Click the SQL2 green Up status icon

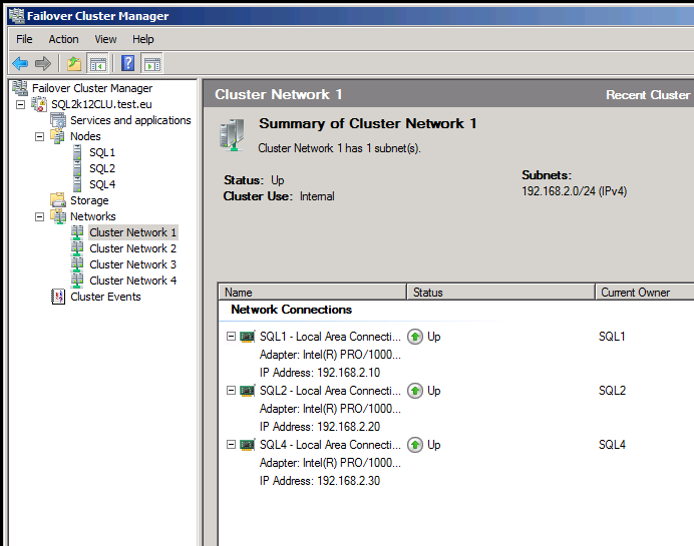(415, 391)
